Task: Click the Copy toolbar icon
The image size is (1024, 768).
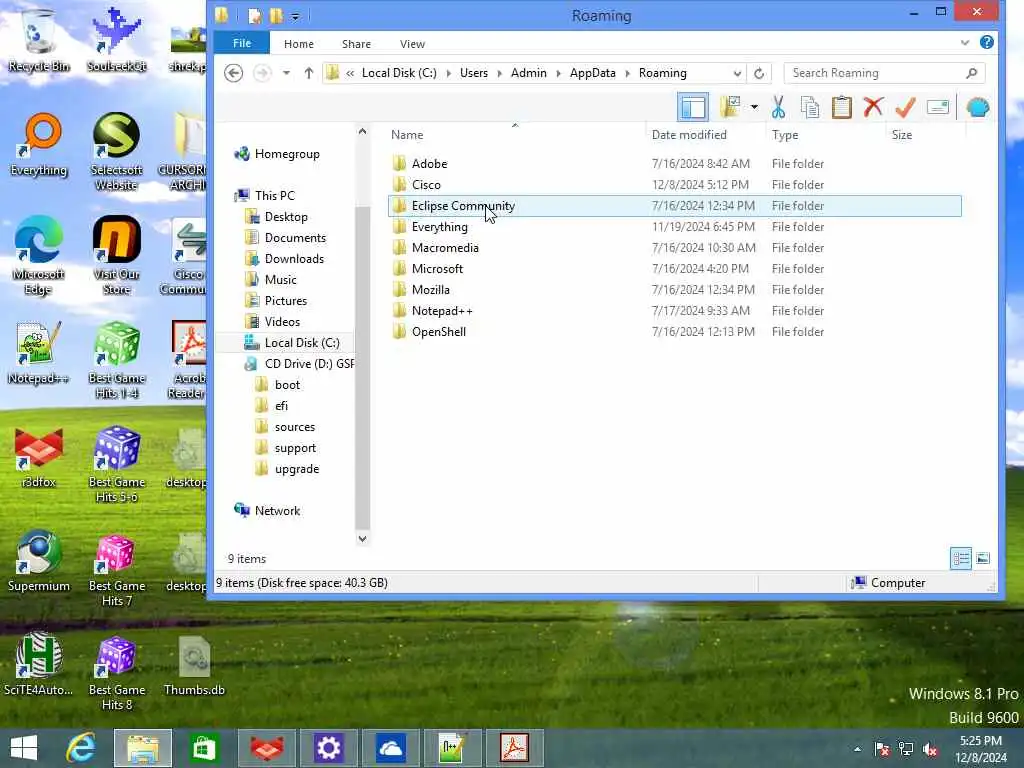Action: pos(810,107)
